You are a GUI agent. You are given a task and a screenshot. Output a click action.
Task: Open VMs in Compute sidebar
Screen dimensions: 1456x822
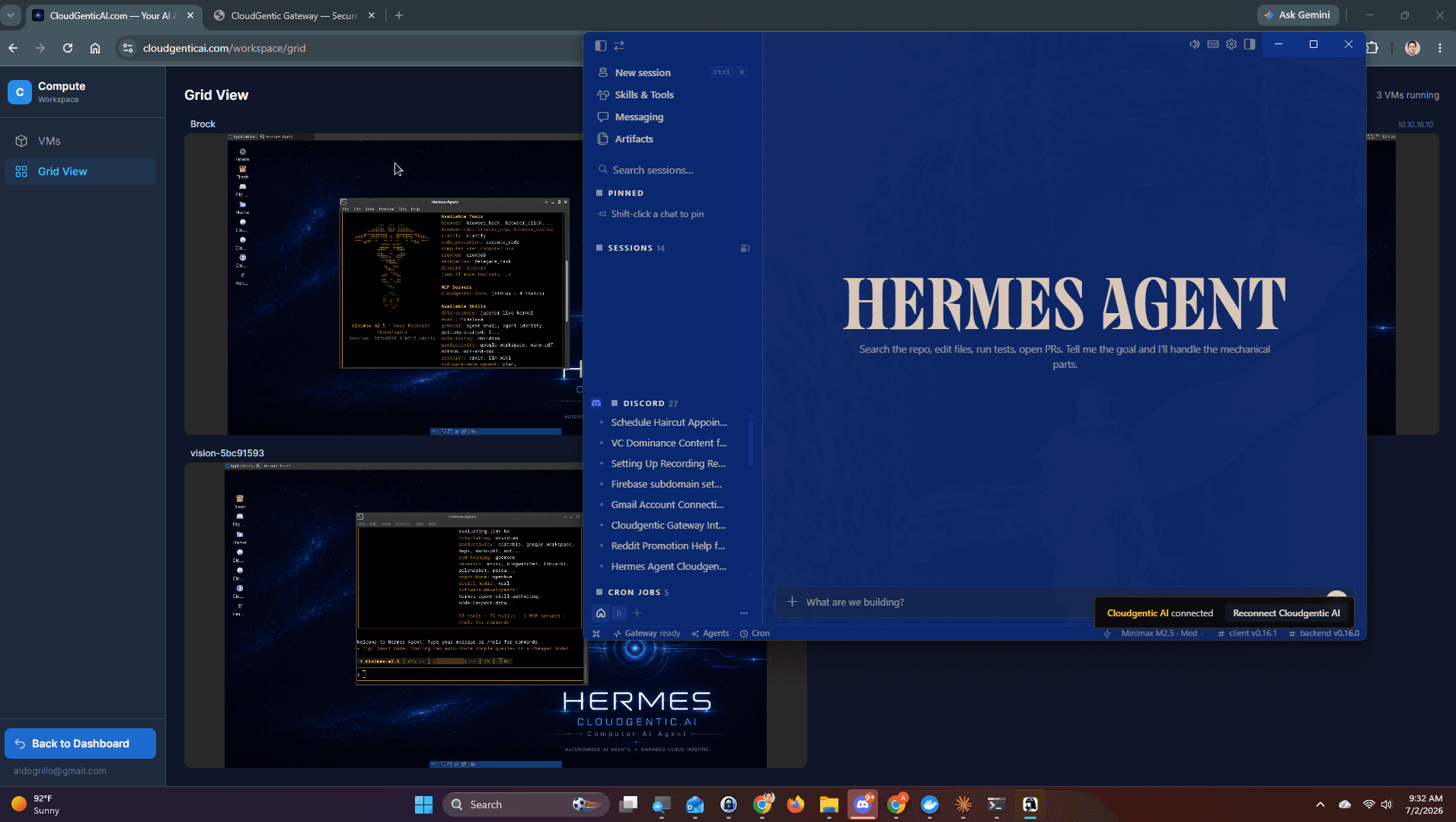[x=81, y=141]
